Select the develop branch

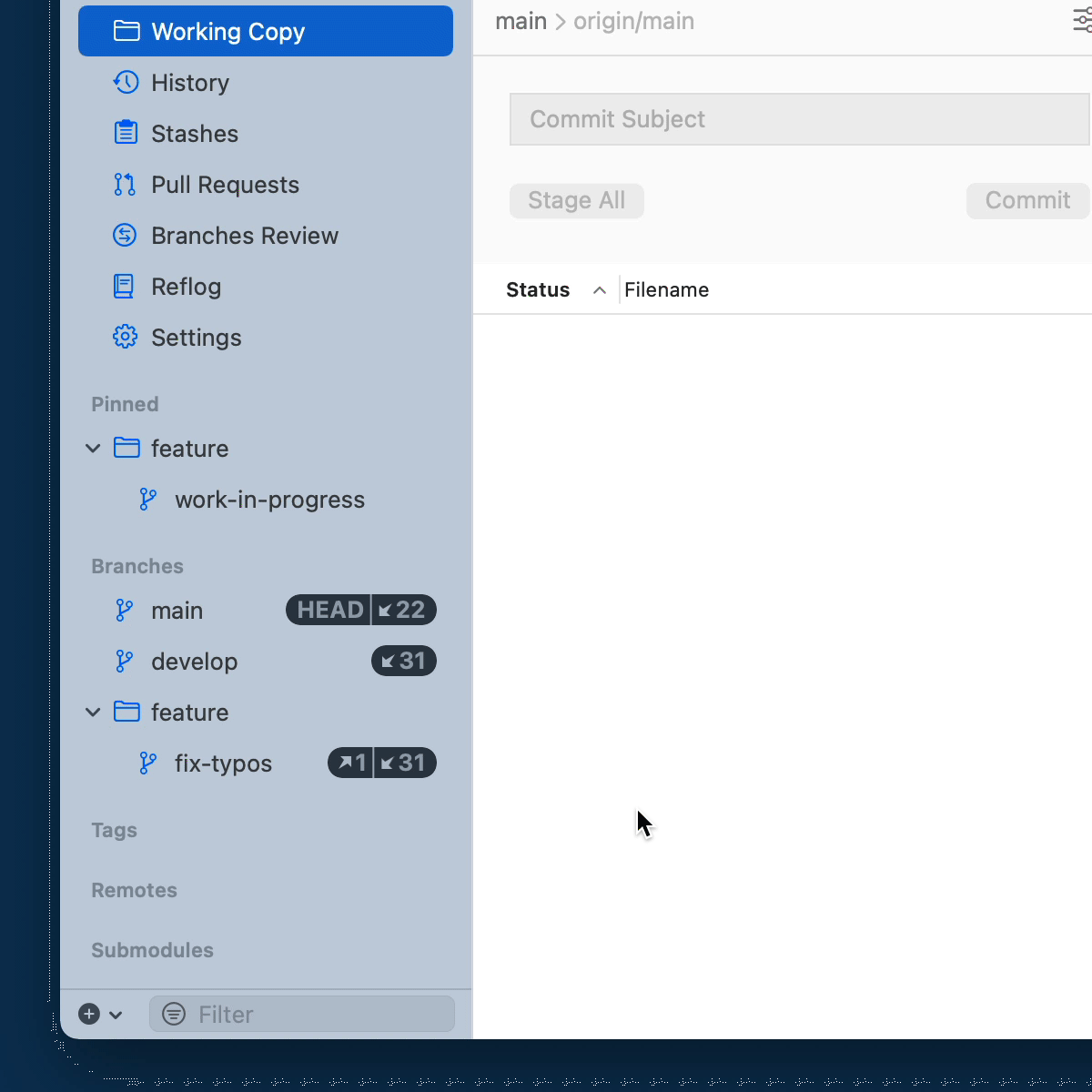tap(194, 662)
